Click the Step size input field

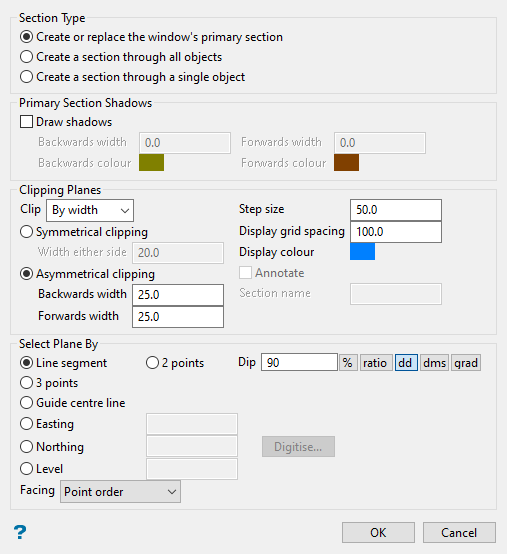pos(396,210)
